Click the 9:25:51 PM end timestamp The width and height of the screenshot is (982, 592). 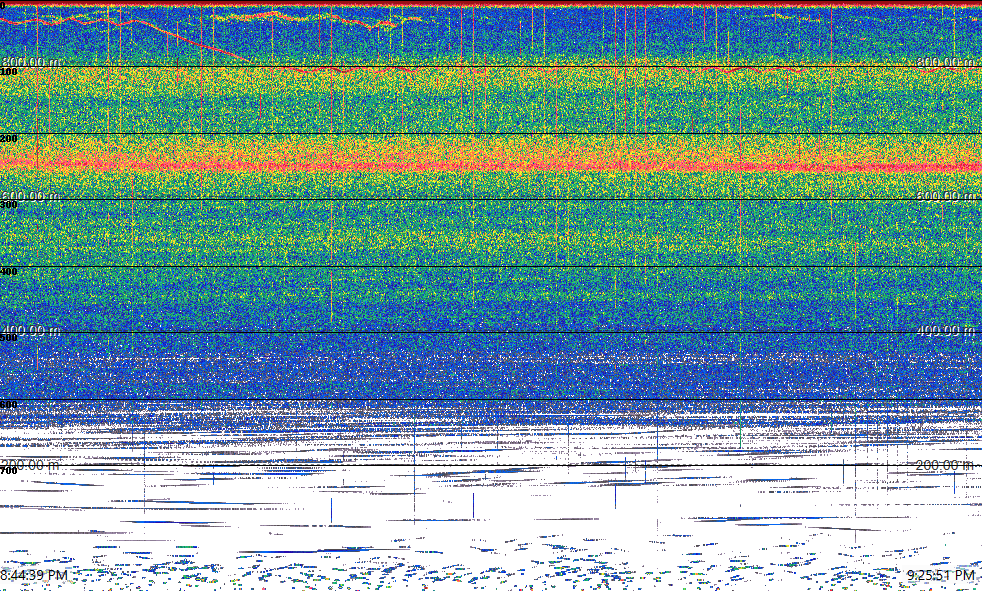tap(941, 575)
